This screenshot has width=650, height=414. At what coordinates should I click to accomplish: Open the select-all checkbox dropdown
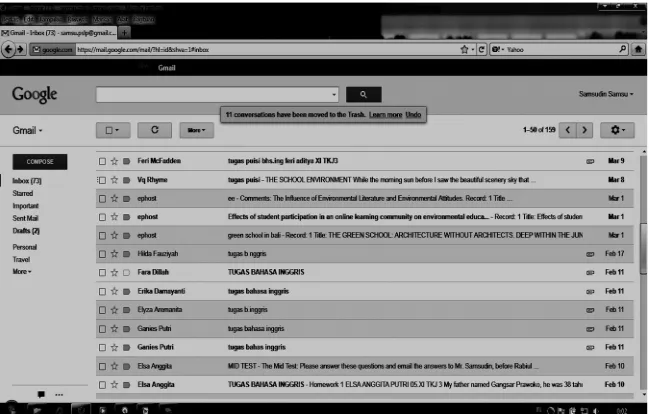click(x=113, y=130)
